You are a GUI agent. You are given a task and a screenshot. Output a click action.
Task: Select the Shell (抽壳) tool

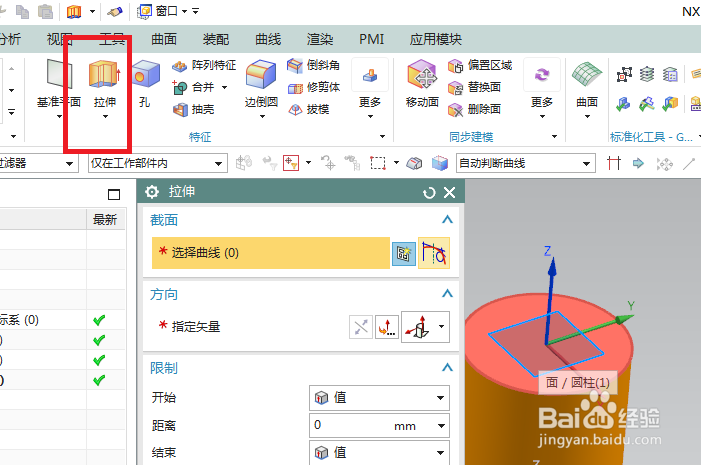point(194,109)
